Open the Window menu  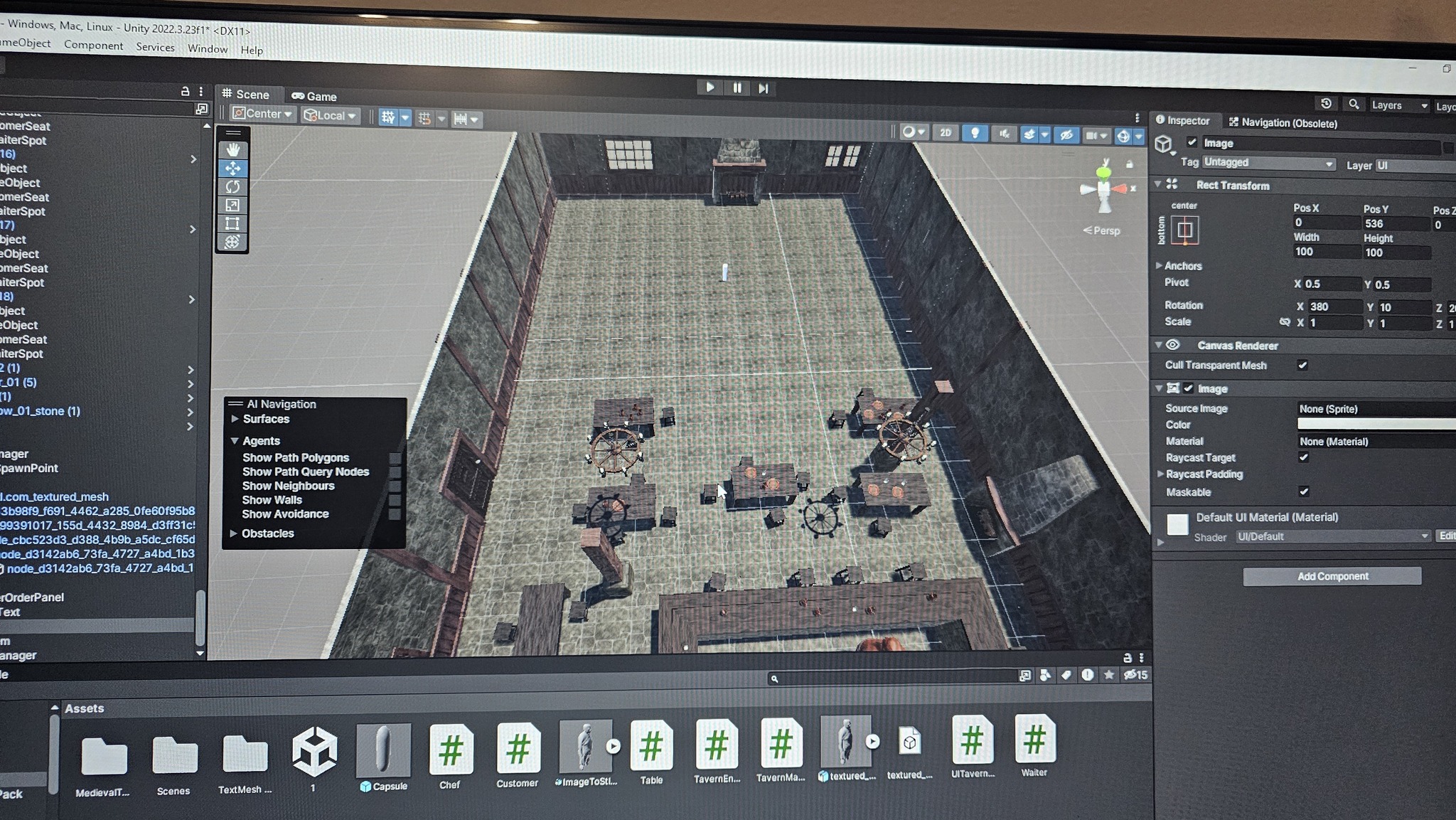pyautogui.click(x=207, y=48)
